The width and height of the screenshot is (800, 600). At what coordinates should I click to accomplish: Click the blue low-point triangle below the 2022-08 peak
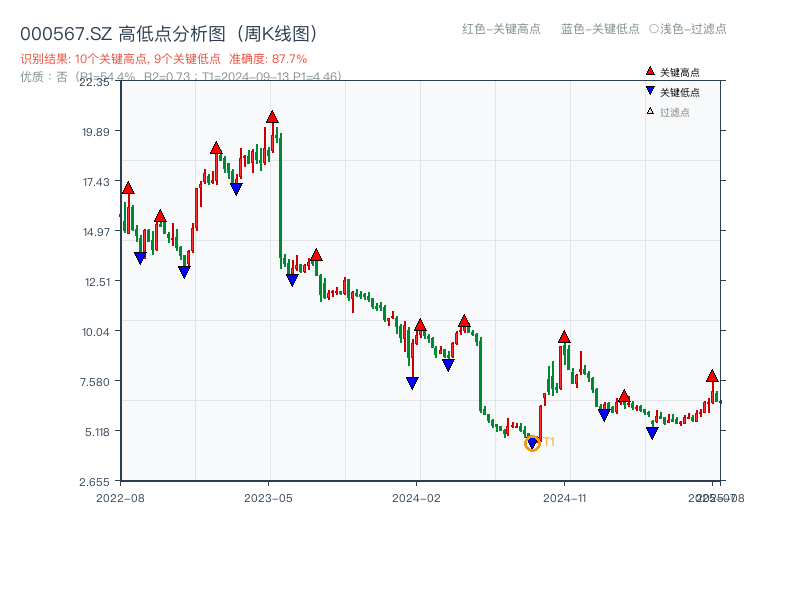(x=141, y=256)
